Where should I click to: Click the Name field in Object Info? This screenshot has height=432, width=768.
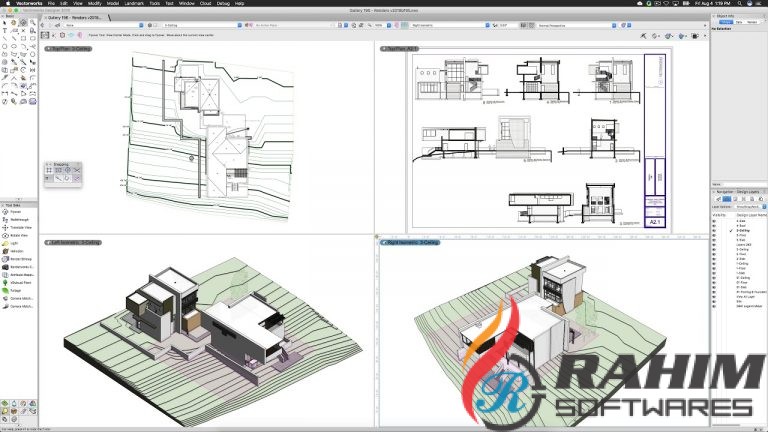tap(744, 184)
